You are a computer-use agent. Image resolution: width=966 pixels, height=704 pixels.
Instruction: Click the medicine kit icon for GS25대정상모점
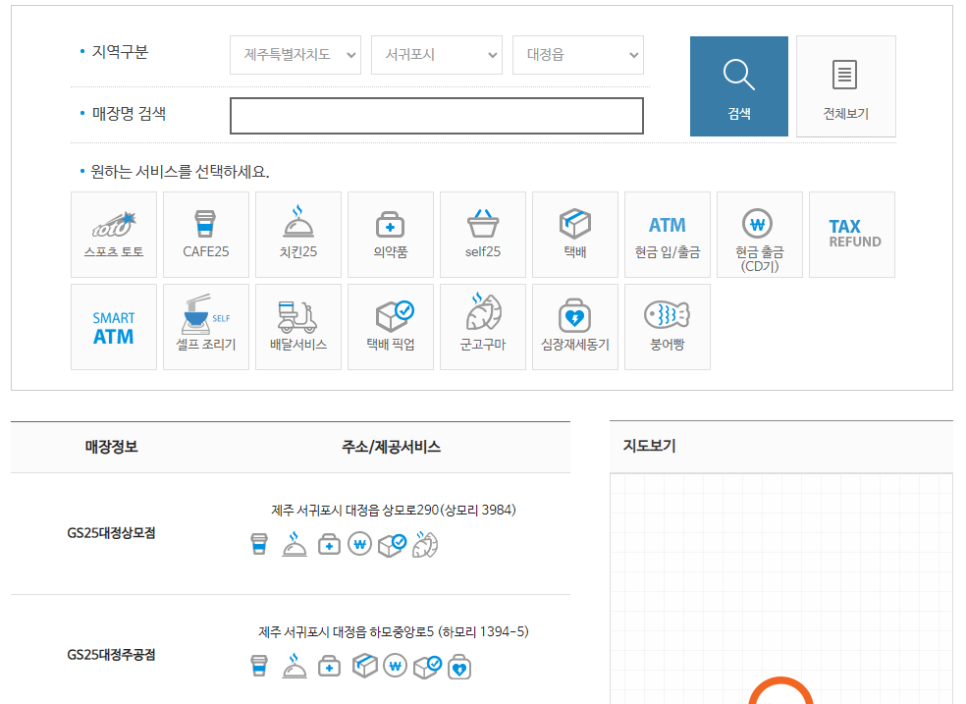coord(329,544)
